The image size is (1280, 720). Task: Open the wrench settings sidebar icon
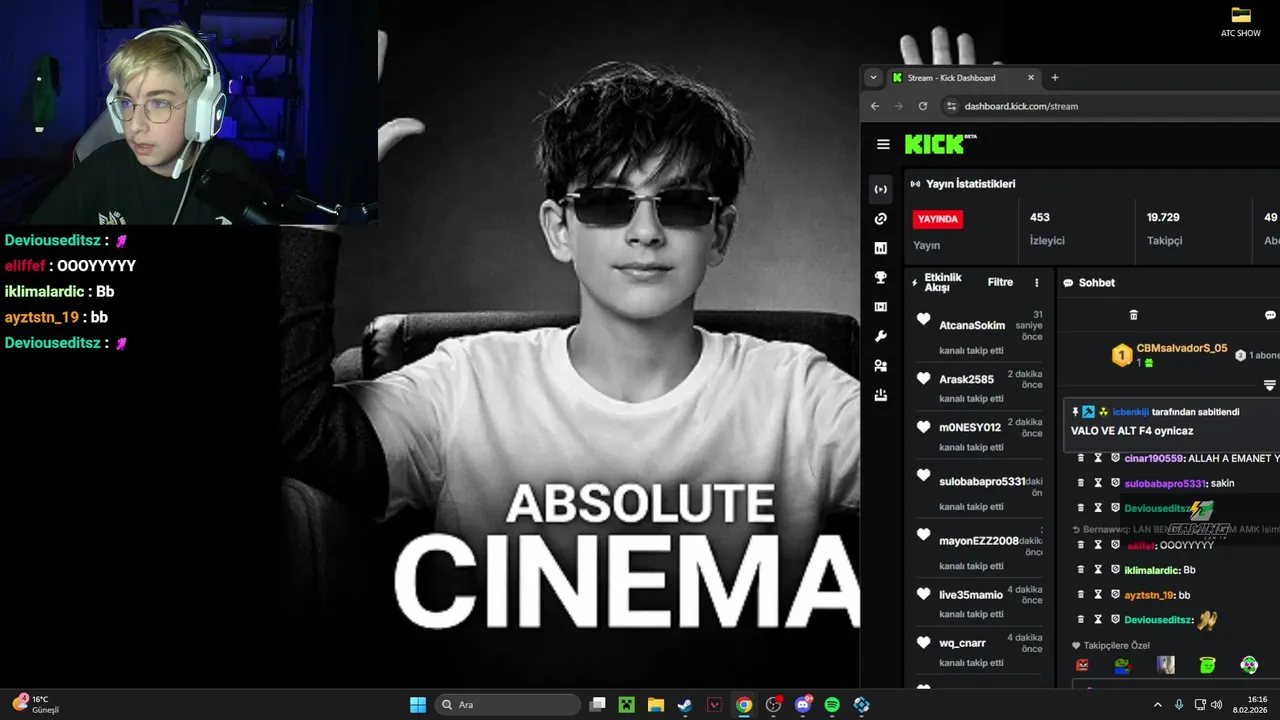[881, 336]
